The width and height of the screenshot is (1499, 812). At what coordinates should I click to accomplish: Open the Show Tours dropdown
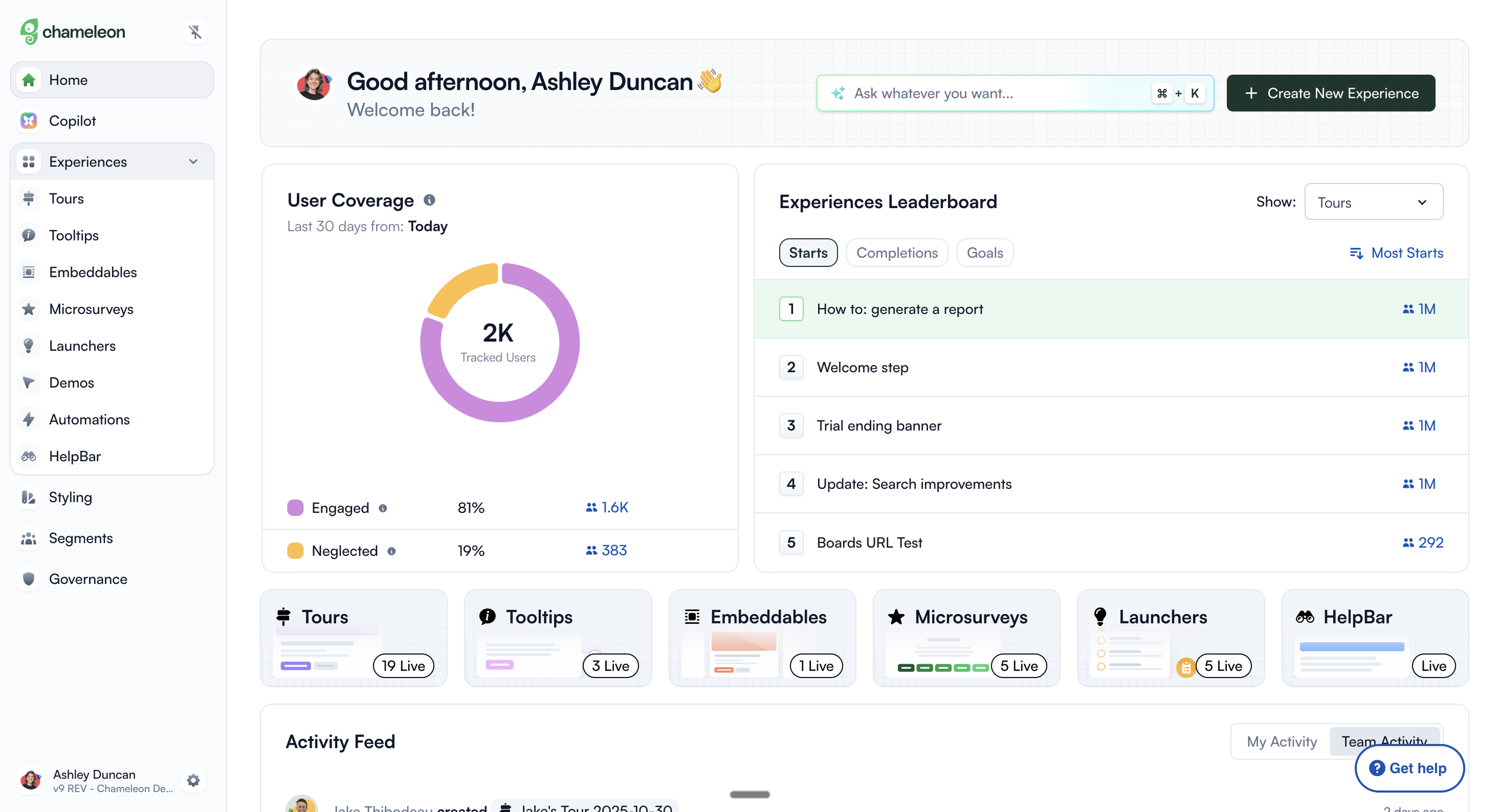click(1373, 202)
